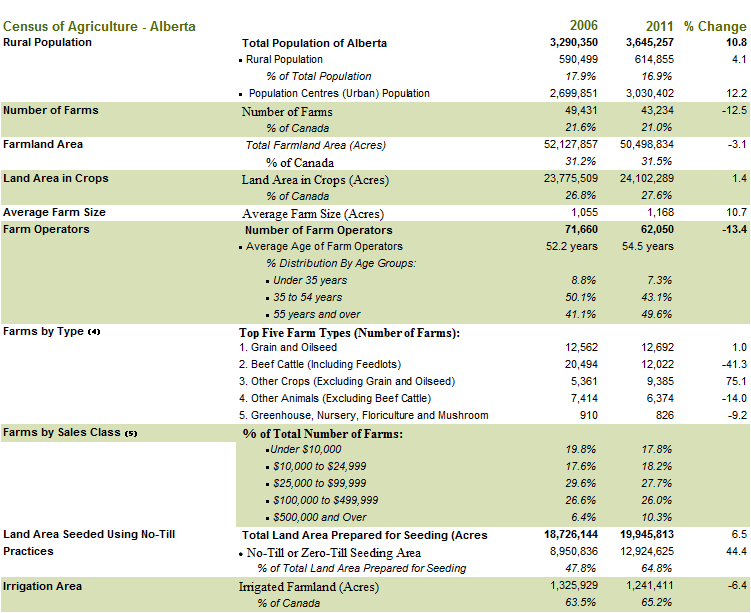This screenshot has height=613, width=751.
Task: Click greenhouse farms value 910
Action: pyautogui.click(x=589, y=415)
